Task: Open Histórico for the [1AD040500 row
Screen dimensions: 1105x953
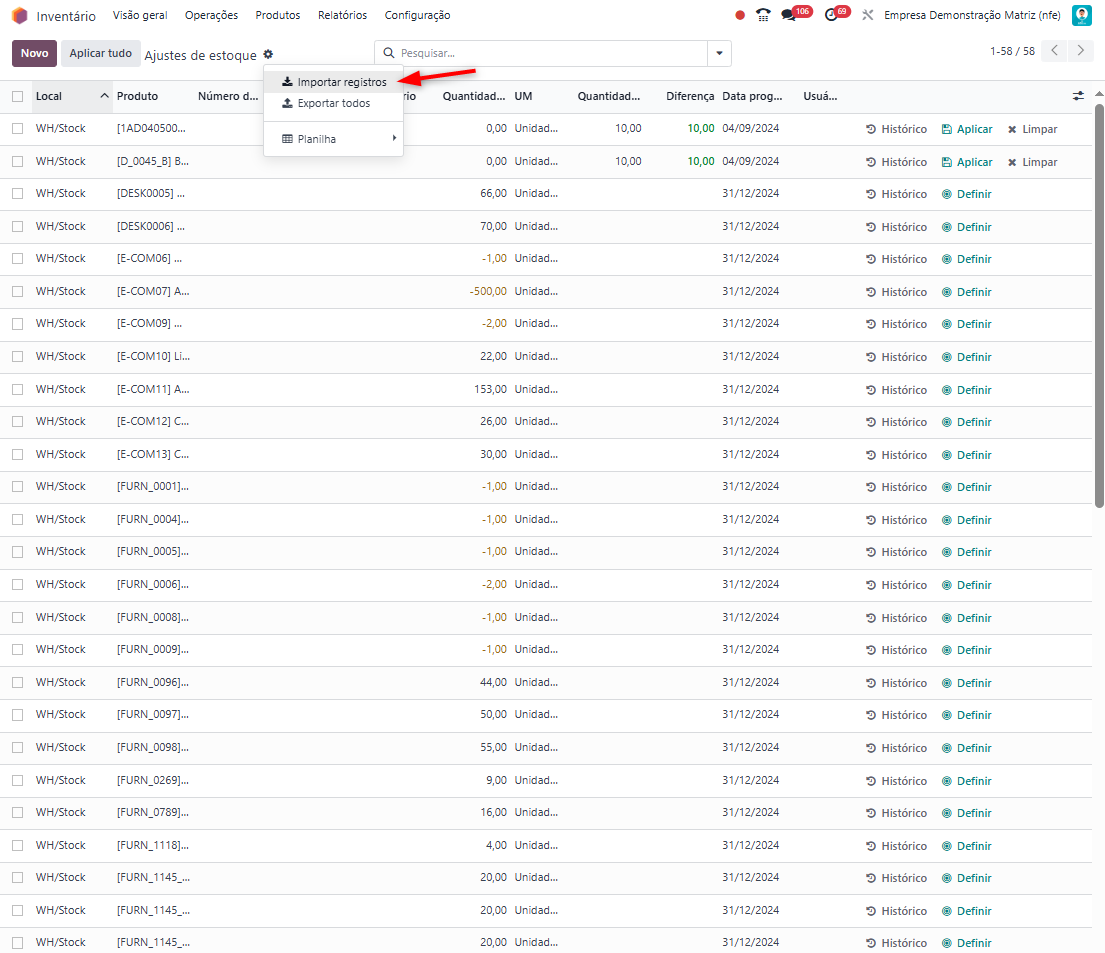Action: pyautogui.click(x=896, y=129)
